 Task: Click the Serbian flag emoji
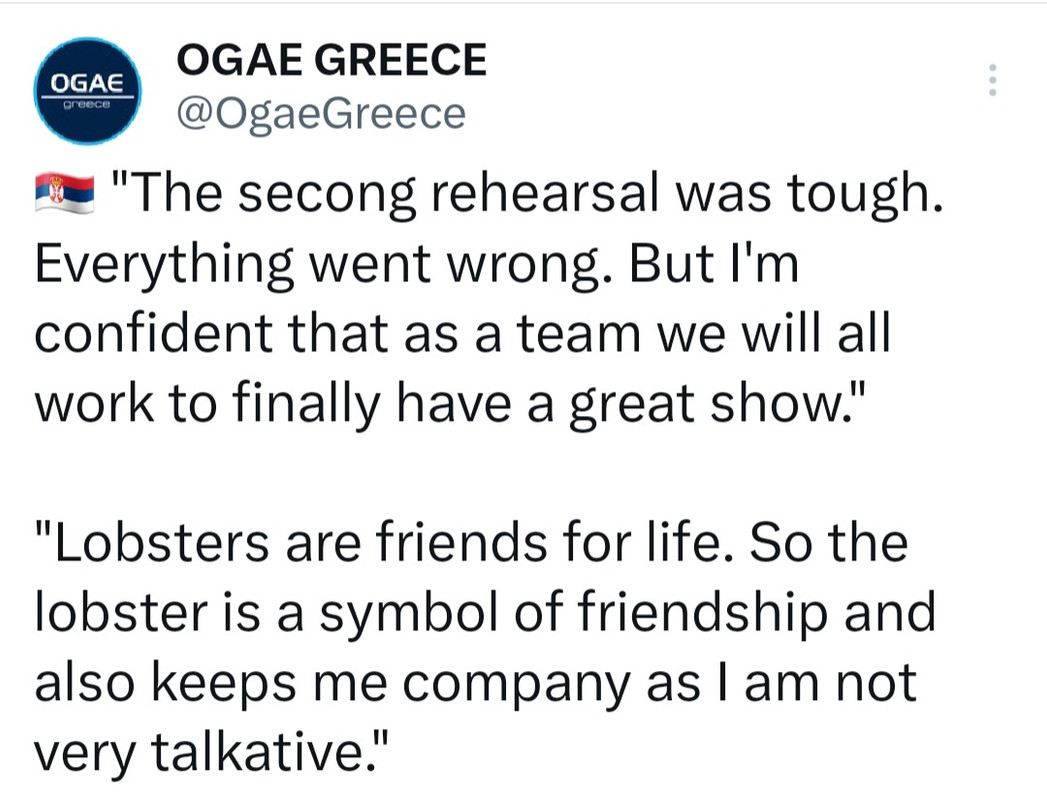tap(64, 192)
